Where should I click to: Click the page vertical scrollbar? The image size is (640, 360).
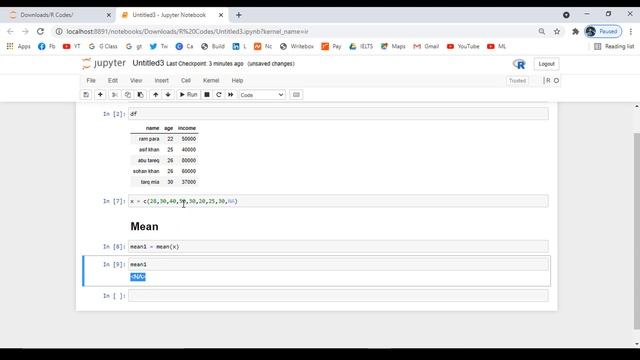click(x=636, y=231)
